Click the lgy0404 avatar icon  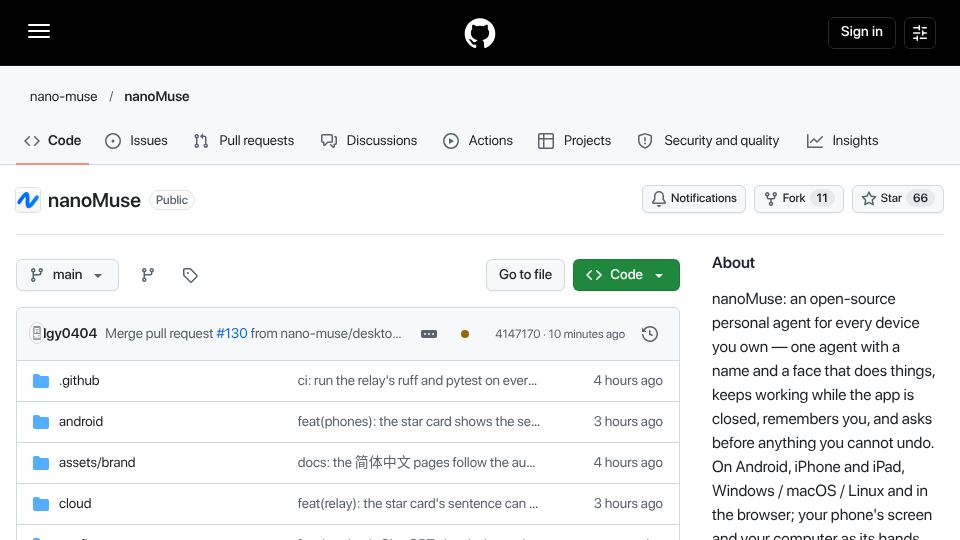36,333
